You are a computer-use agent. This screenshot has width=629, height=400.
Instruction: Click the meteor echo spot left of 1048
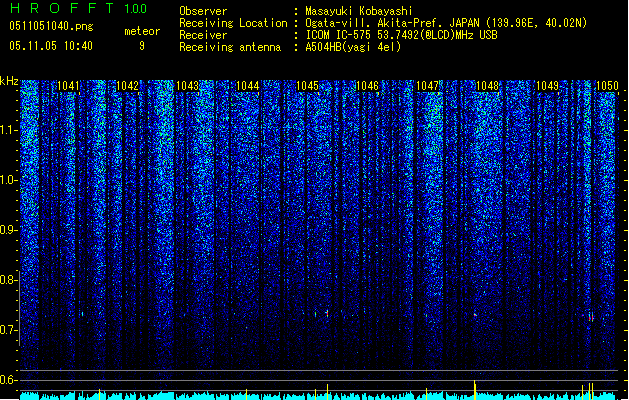point(475,315)
